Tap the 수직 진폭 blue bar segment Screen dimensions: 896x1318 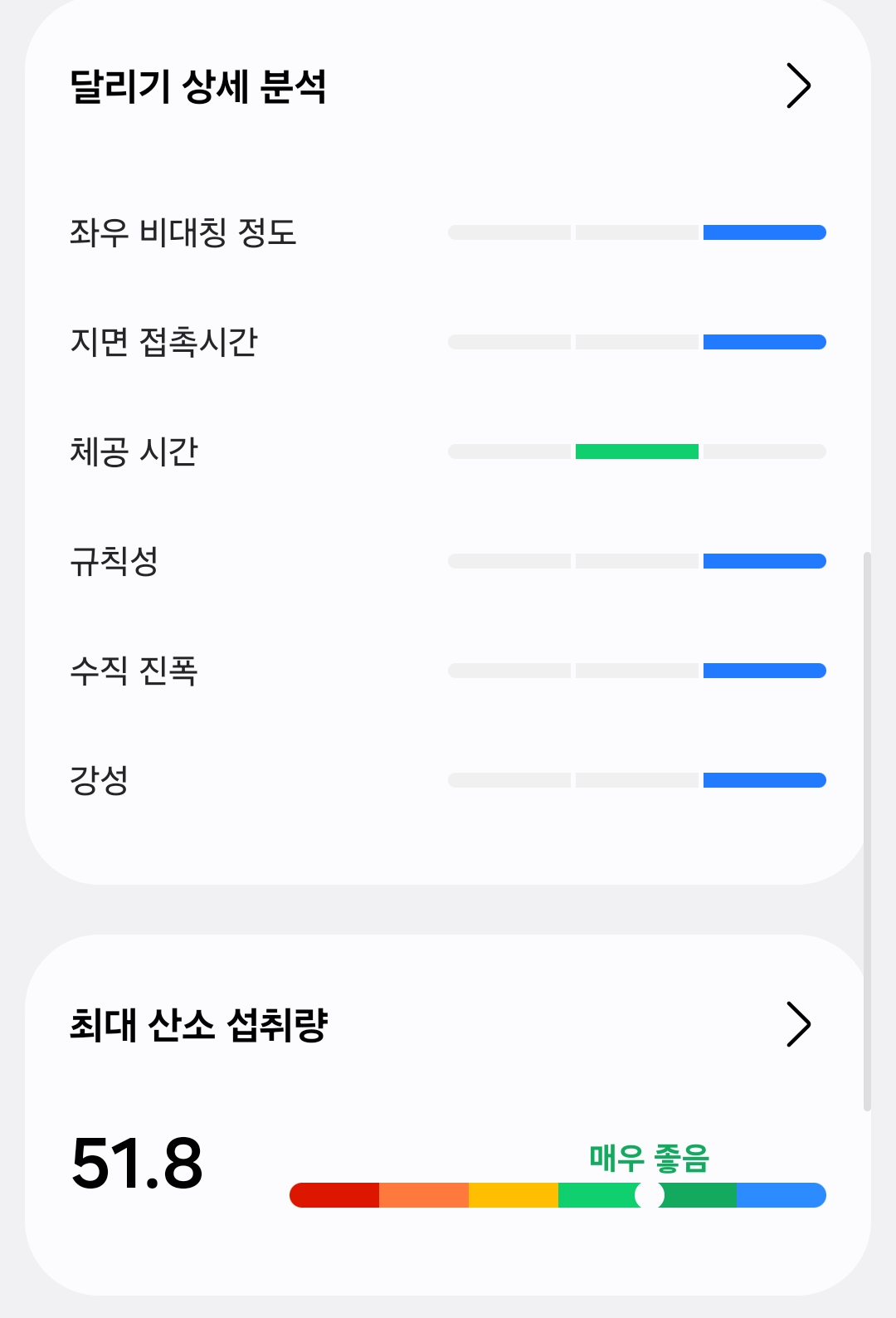coord(764,671)
